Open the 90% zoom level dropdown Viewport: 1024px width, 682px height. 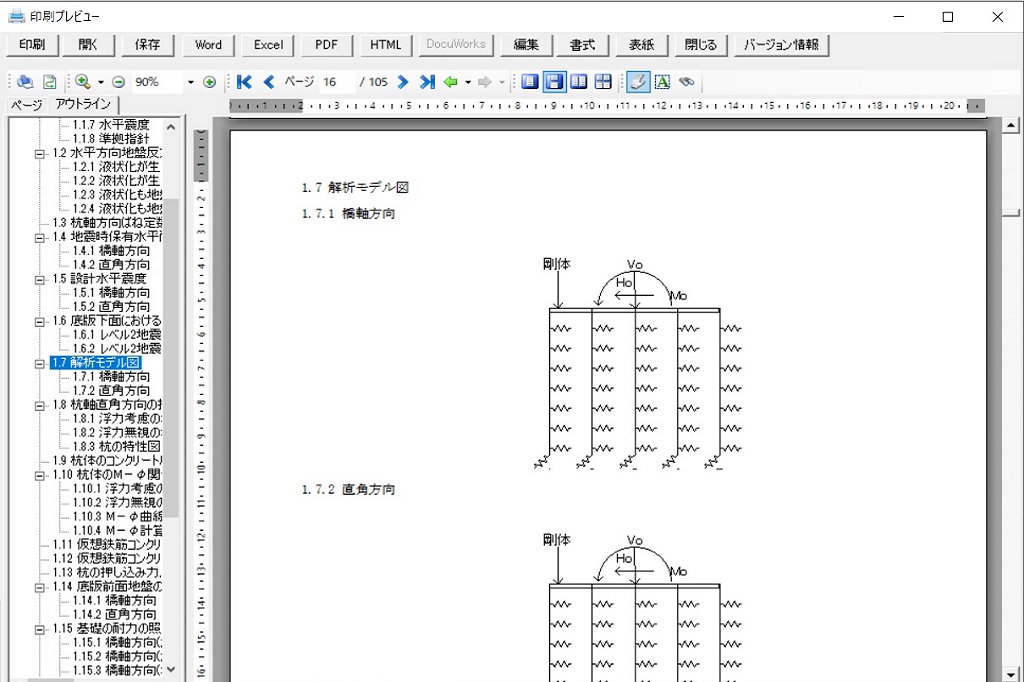tap(190, 82)
